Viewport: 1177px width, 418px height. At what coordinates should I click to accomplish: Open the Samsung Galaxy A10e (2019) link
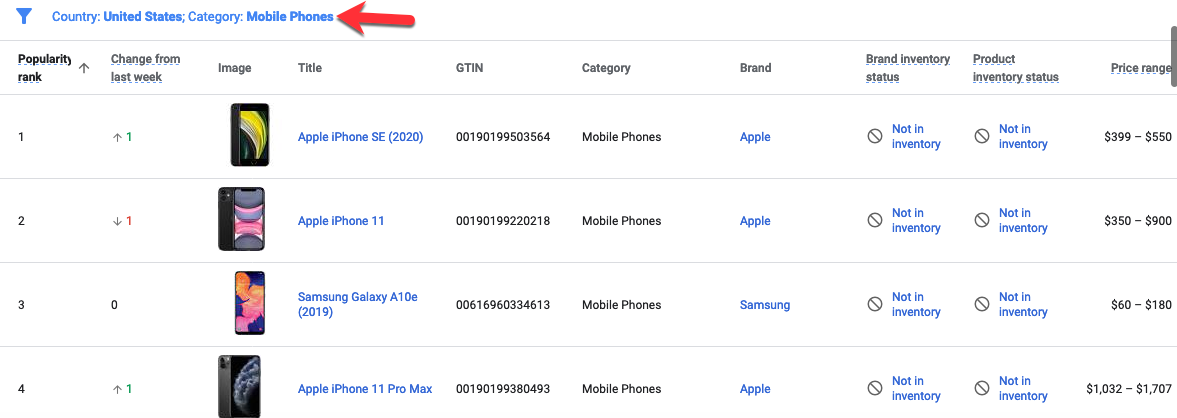357,305
